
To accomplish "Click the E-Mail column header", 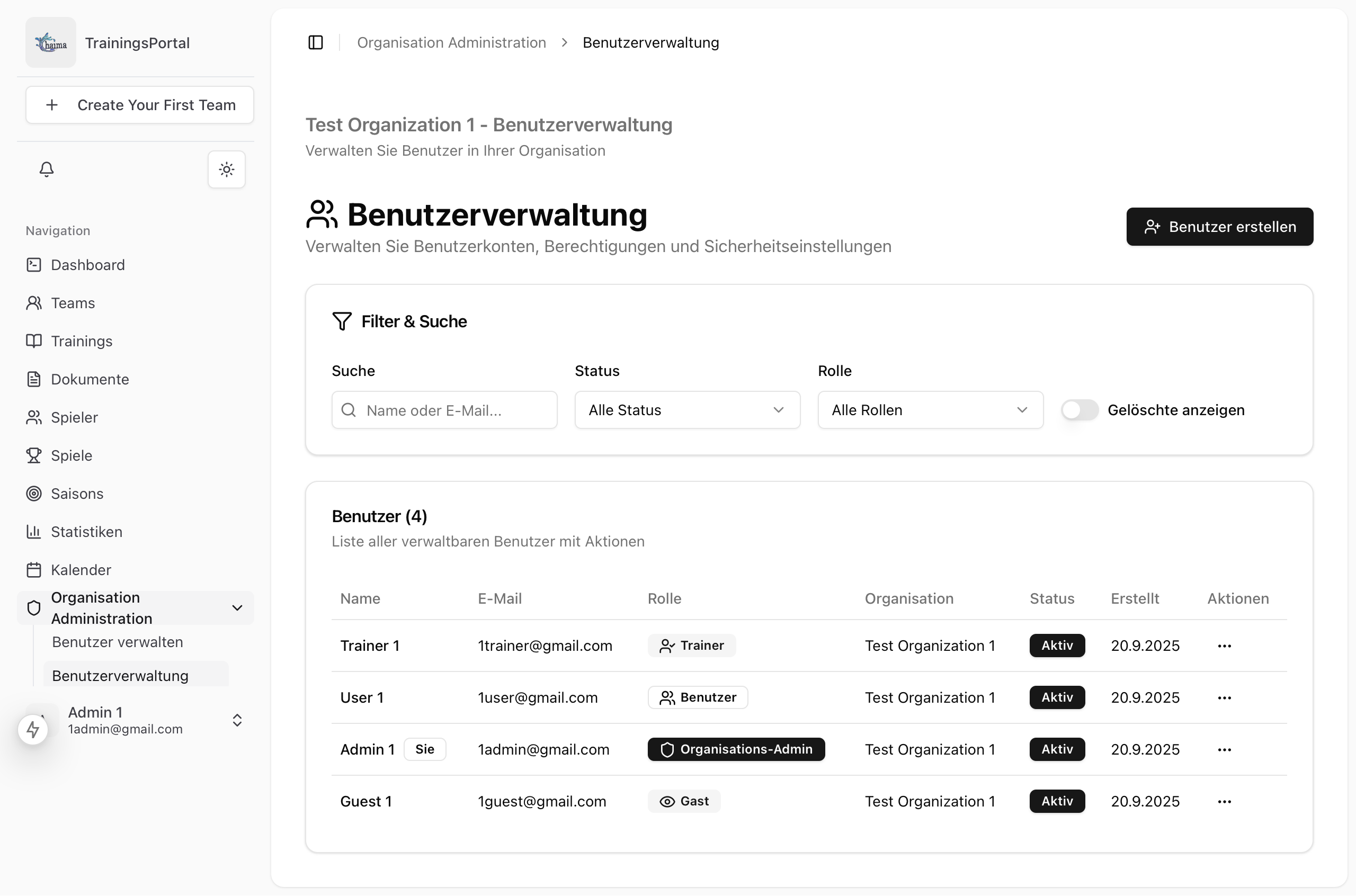I will (x=499, y=598).
